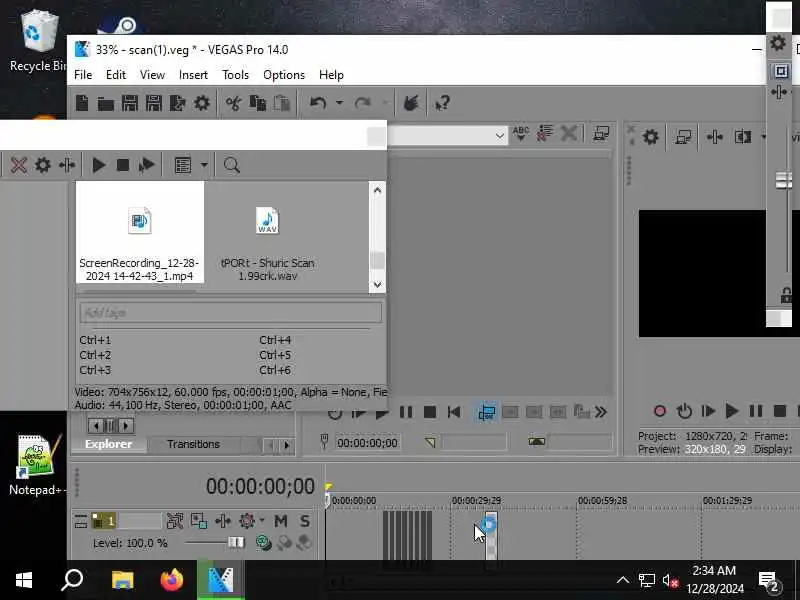Expand more trimmer buttons with double chevron
Screen dimensions: 800x600
(601, 412)
